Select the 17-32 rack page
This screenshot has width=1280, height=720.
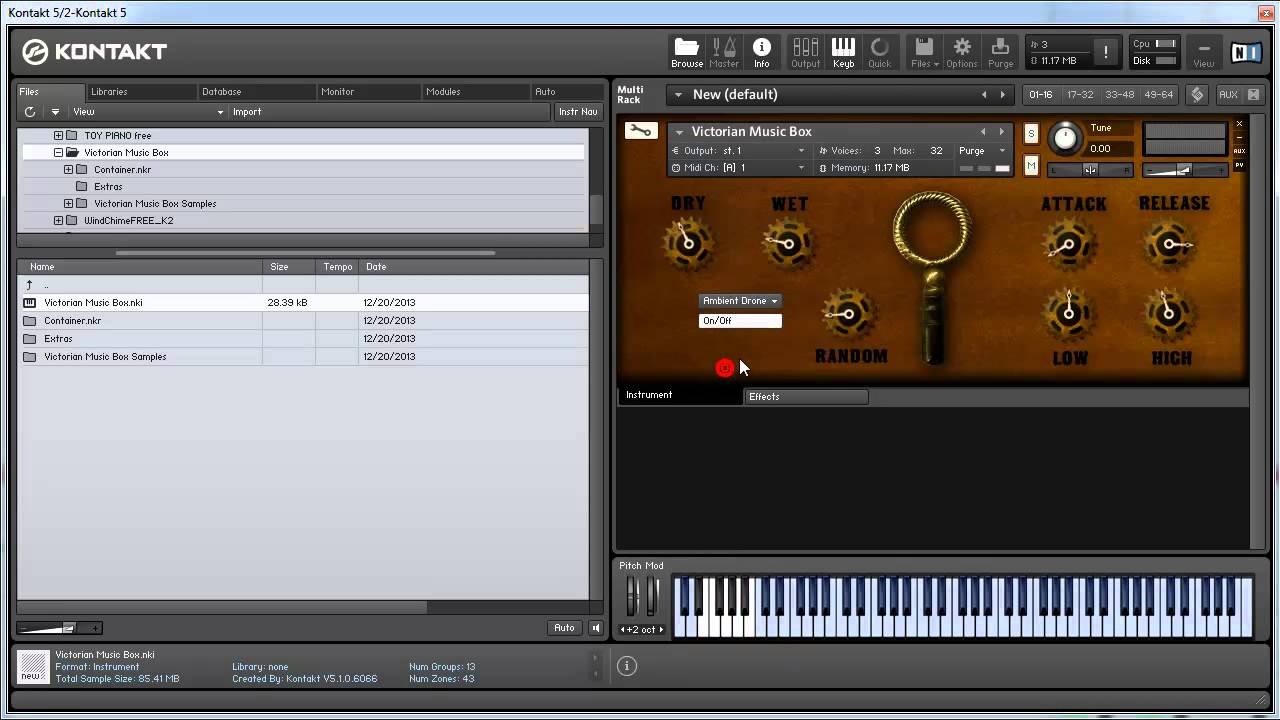coord(1080,95)
